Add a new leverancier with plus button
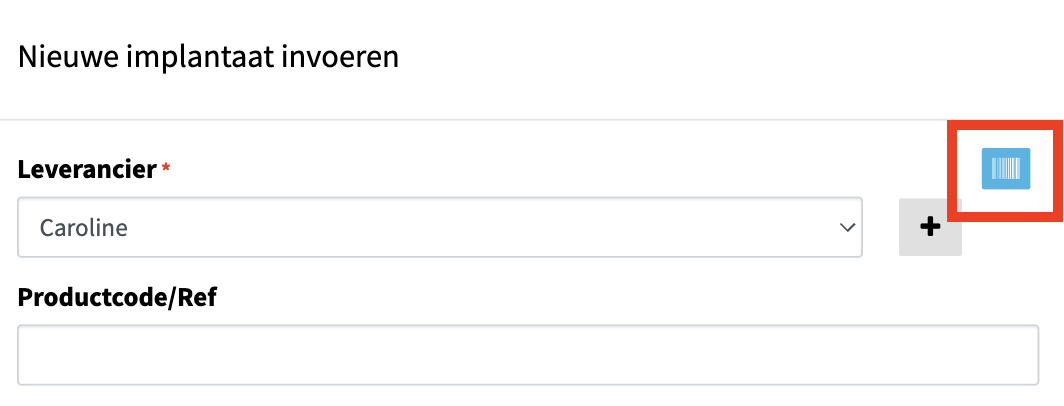 [x=930, y=227]
